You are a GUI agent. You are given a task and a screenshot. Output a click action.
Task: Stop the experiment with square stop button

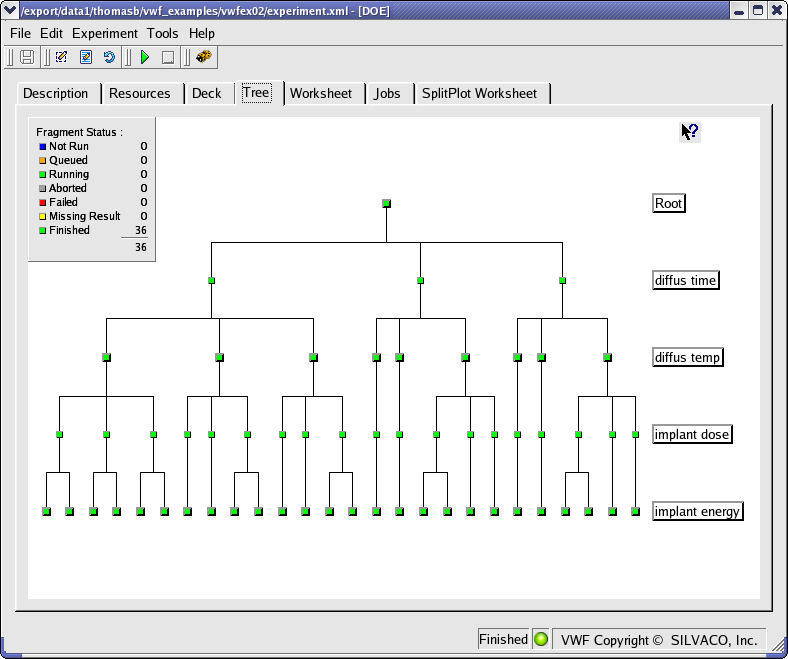point(168,57)
